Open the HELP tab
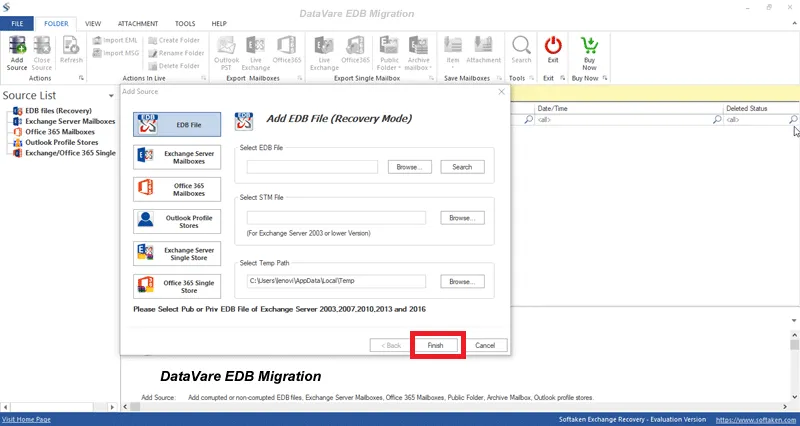The height and width of the screenshot is (426, 800). click(219, 23)
